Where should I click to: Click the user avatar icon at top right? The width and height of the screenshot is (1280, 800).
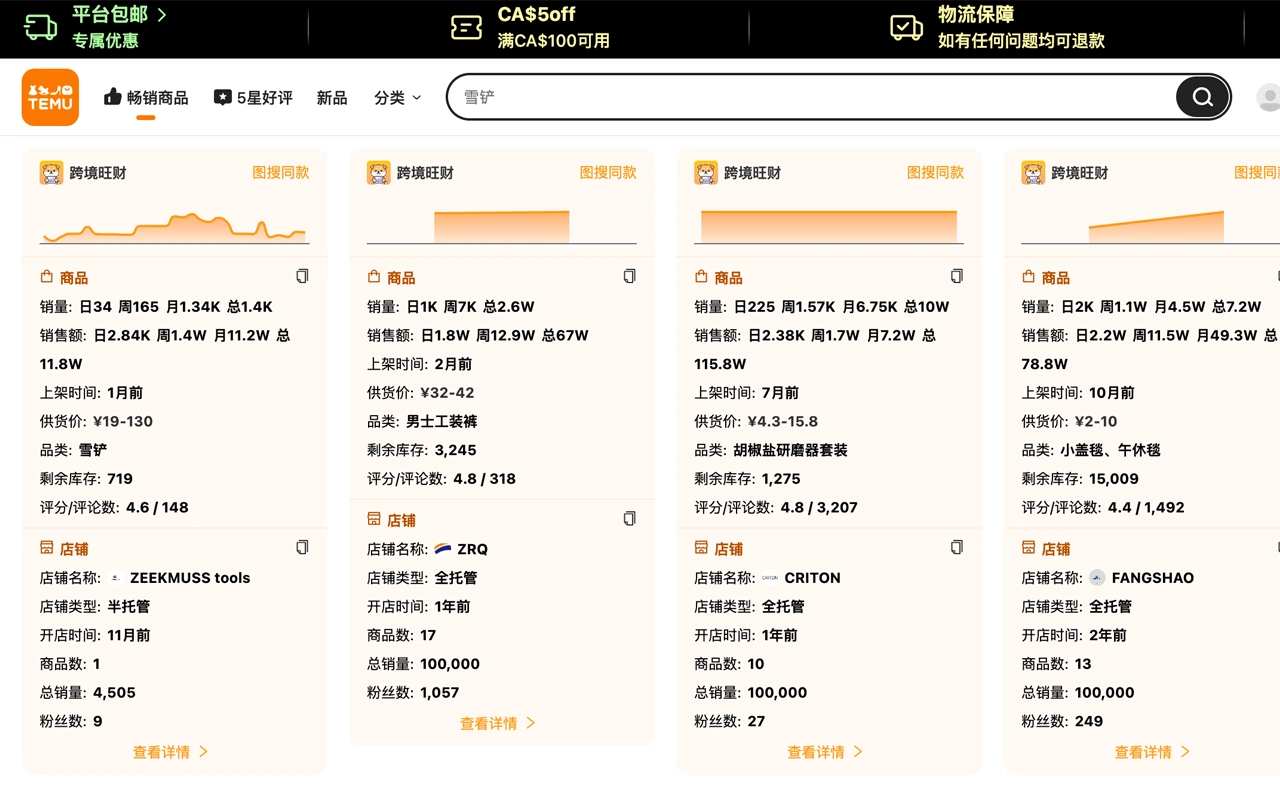[1268, 96]
